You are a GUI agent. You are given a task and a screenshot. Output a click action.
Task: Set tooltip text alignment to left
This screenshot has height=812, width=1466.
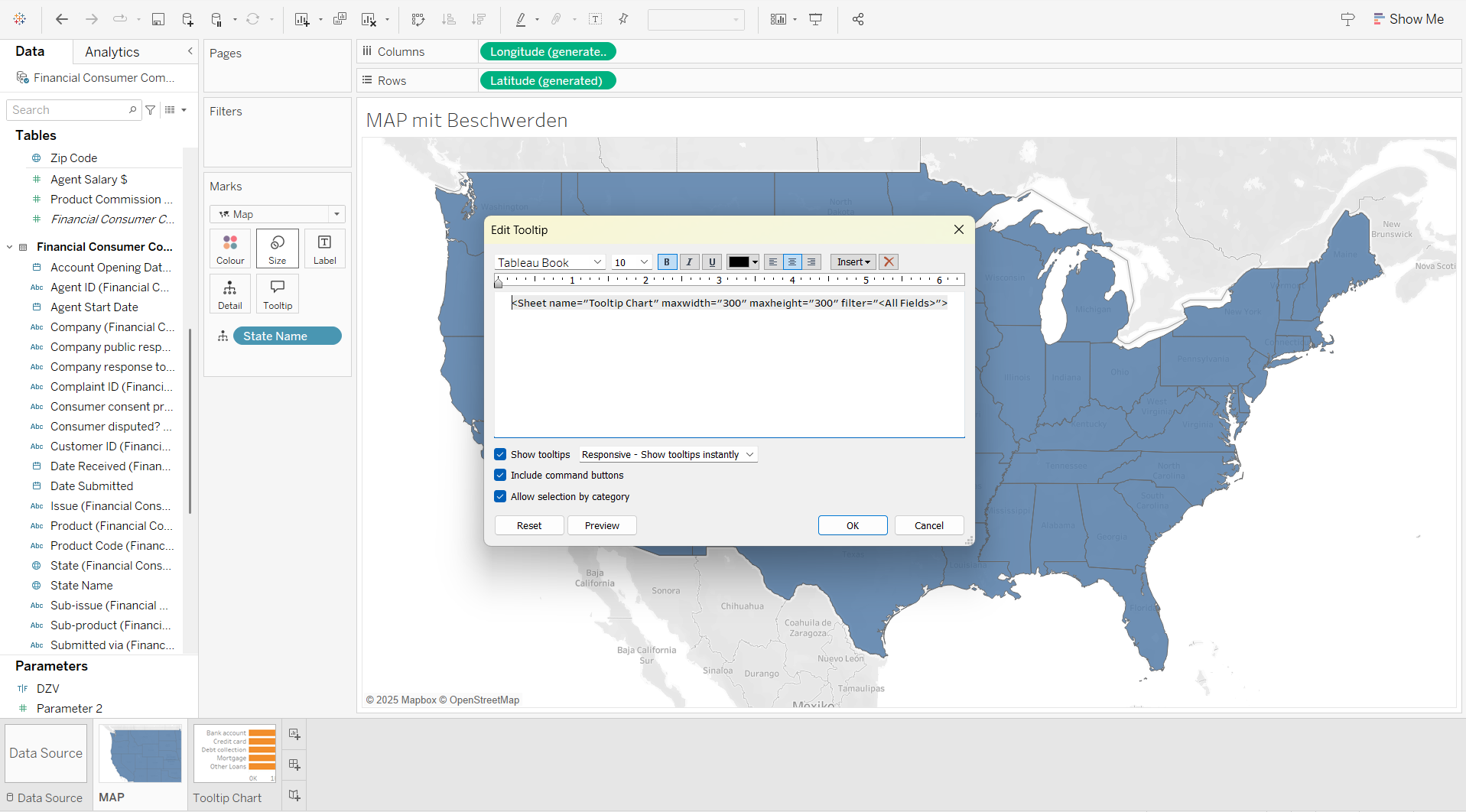click(773, 261)
